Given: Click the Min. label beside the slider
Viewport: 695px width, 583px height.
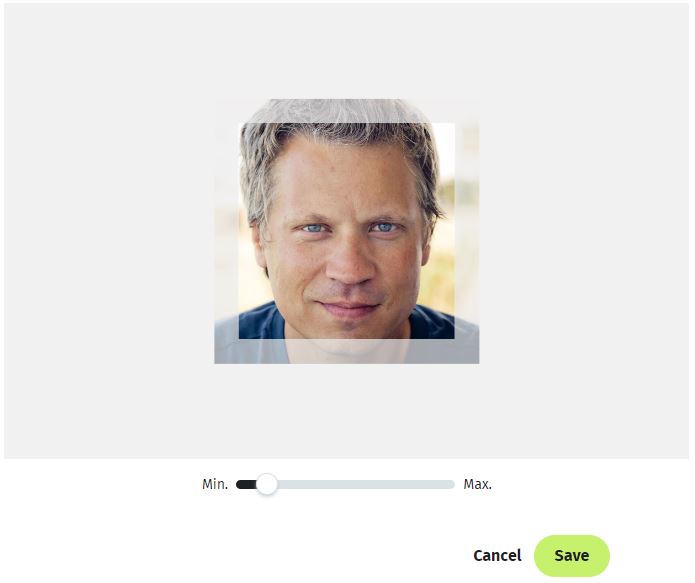Looking at the screenshot, I should tap(215, 484).
